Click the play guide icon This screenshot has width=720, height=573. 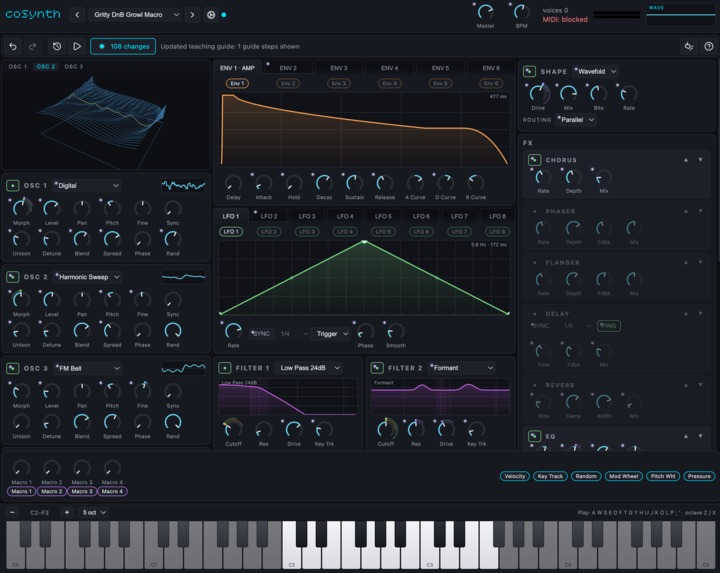coord(77,46)
